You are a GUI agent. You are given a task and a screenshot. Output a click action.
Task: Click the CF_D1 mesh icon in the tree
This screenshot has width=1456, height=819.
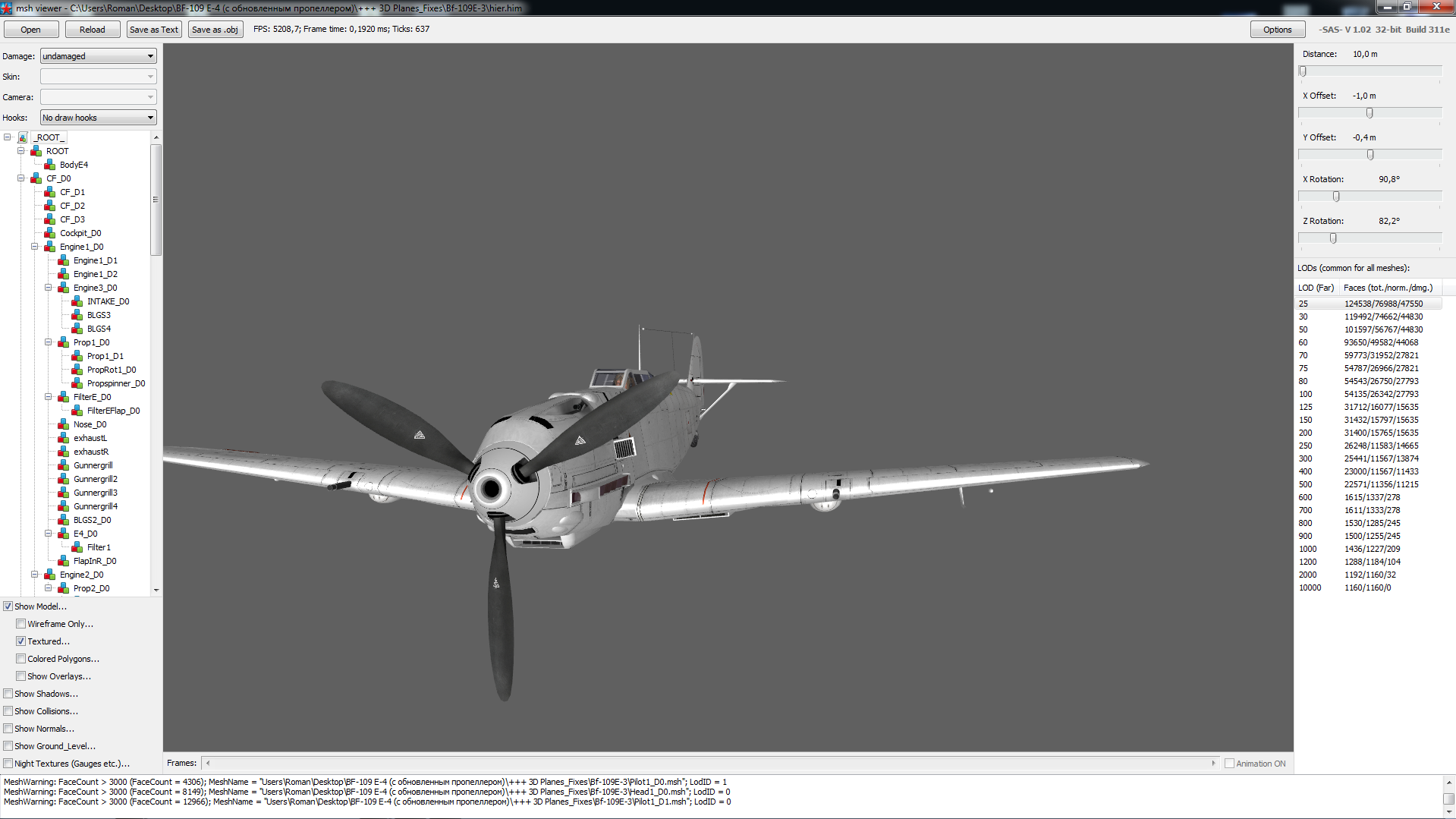(x=50, y=192)
